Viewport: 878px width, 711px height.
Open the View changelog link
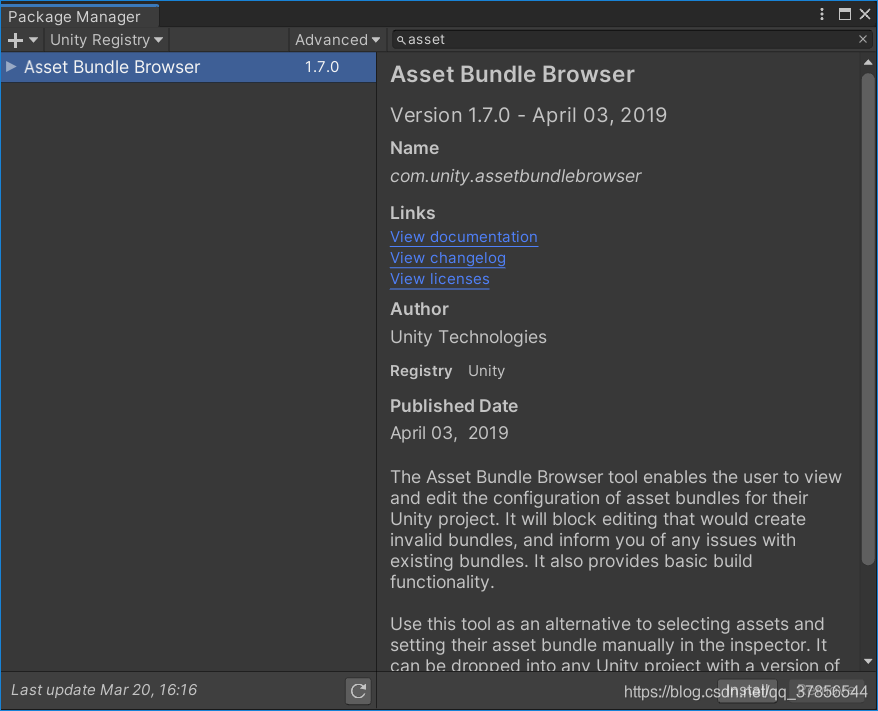pos(448,258)
